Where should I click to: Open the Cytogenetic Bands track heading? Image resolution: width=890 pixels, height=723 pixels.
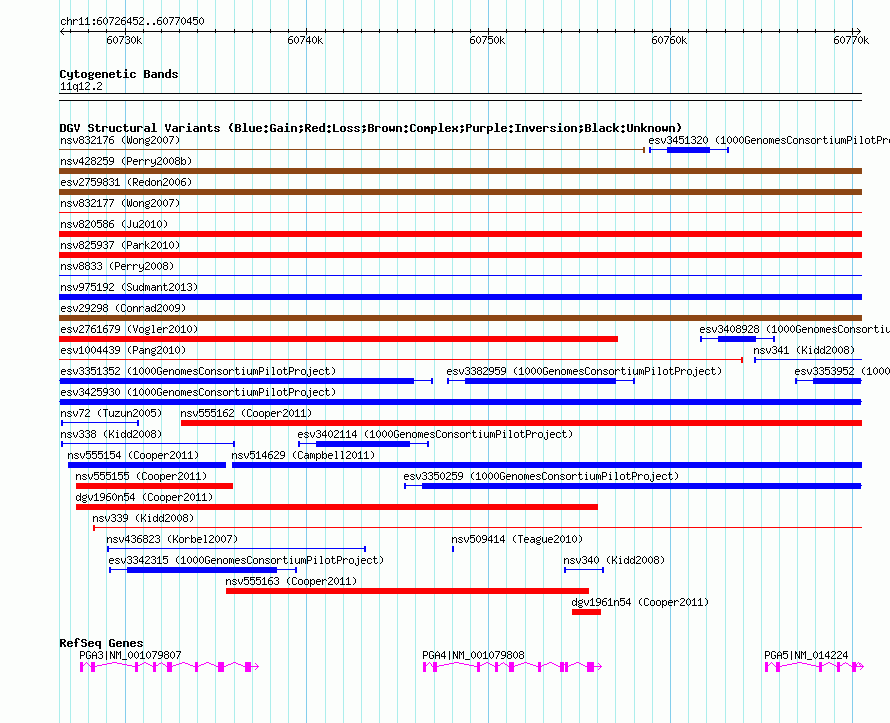(x=119, y=74)
